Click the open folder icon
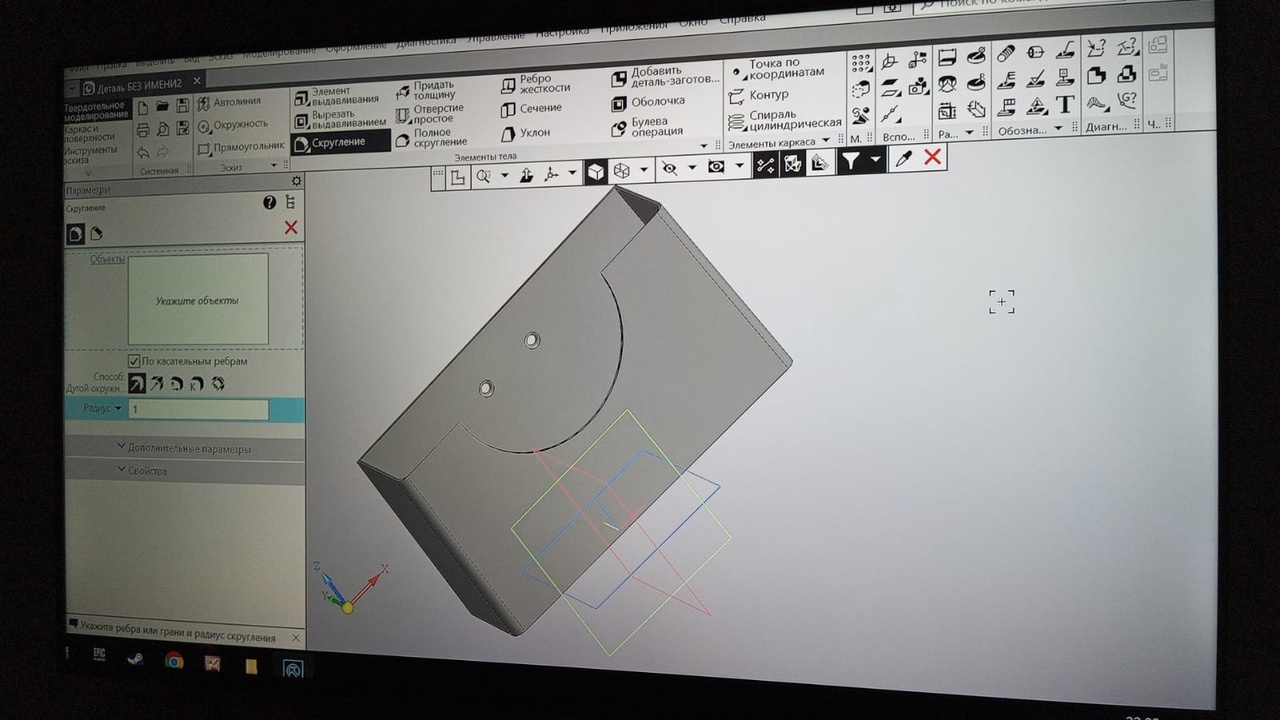The width and height of the screenshot is (1280, 720). click(162, 106)
